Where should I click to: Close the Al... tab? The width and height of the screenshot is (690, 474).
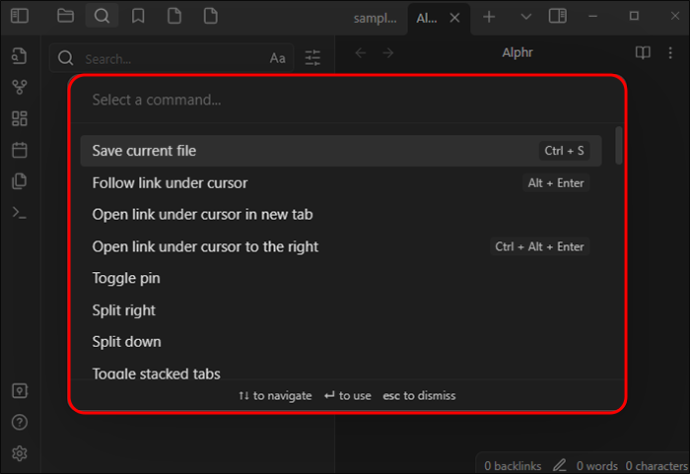(455, 18)
